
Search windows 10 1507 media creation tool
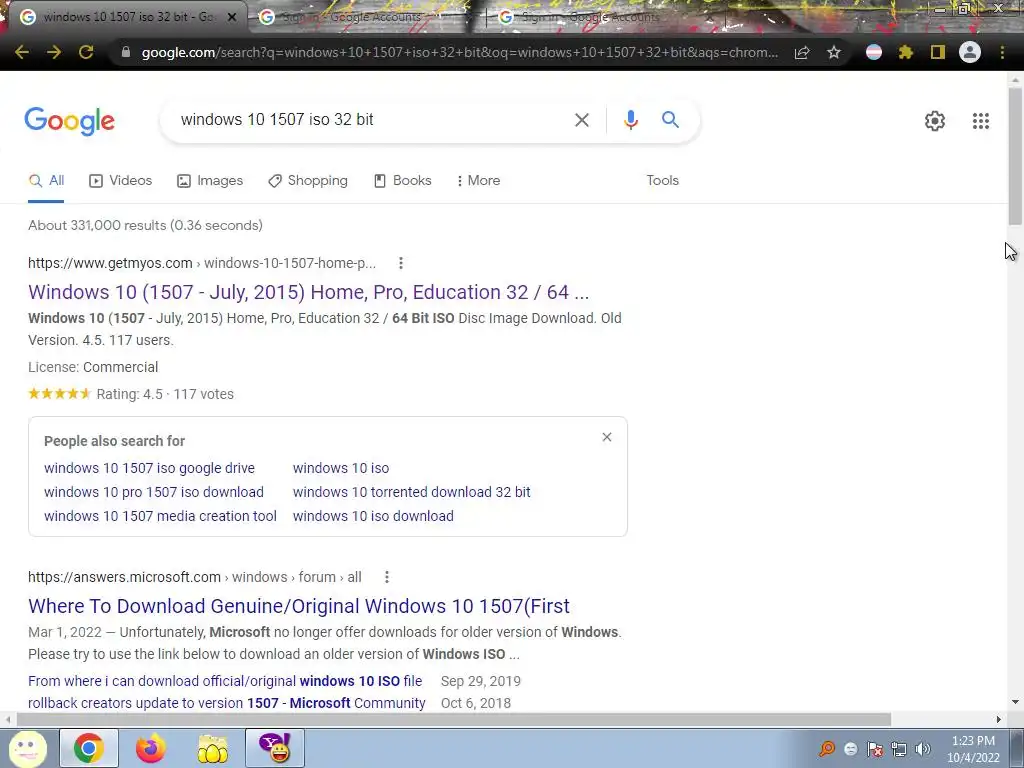[x=160, y=516]
